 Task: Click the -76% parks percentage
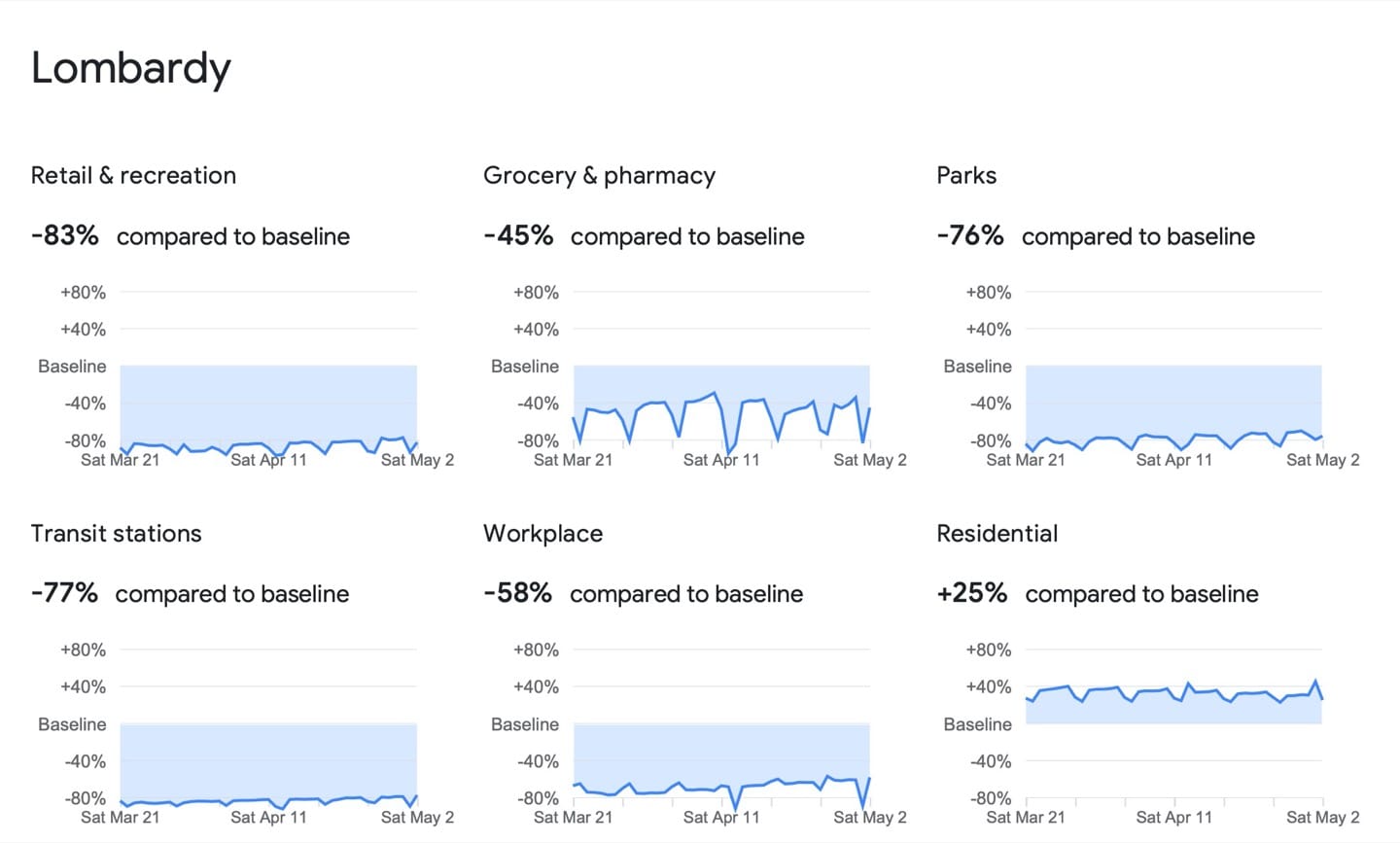point(970,235)
